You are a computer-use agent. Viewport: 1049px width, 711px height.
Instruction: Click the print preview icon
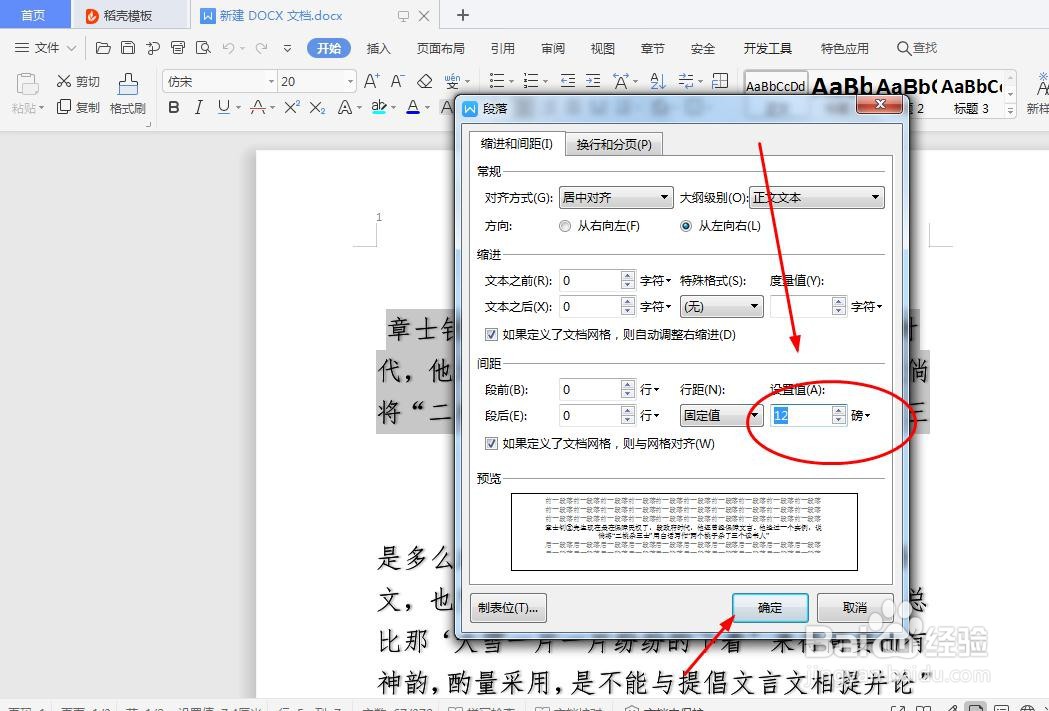tap(203, 48)
